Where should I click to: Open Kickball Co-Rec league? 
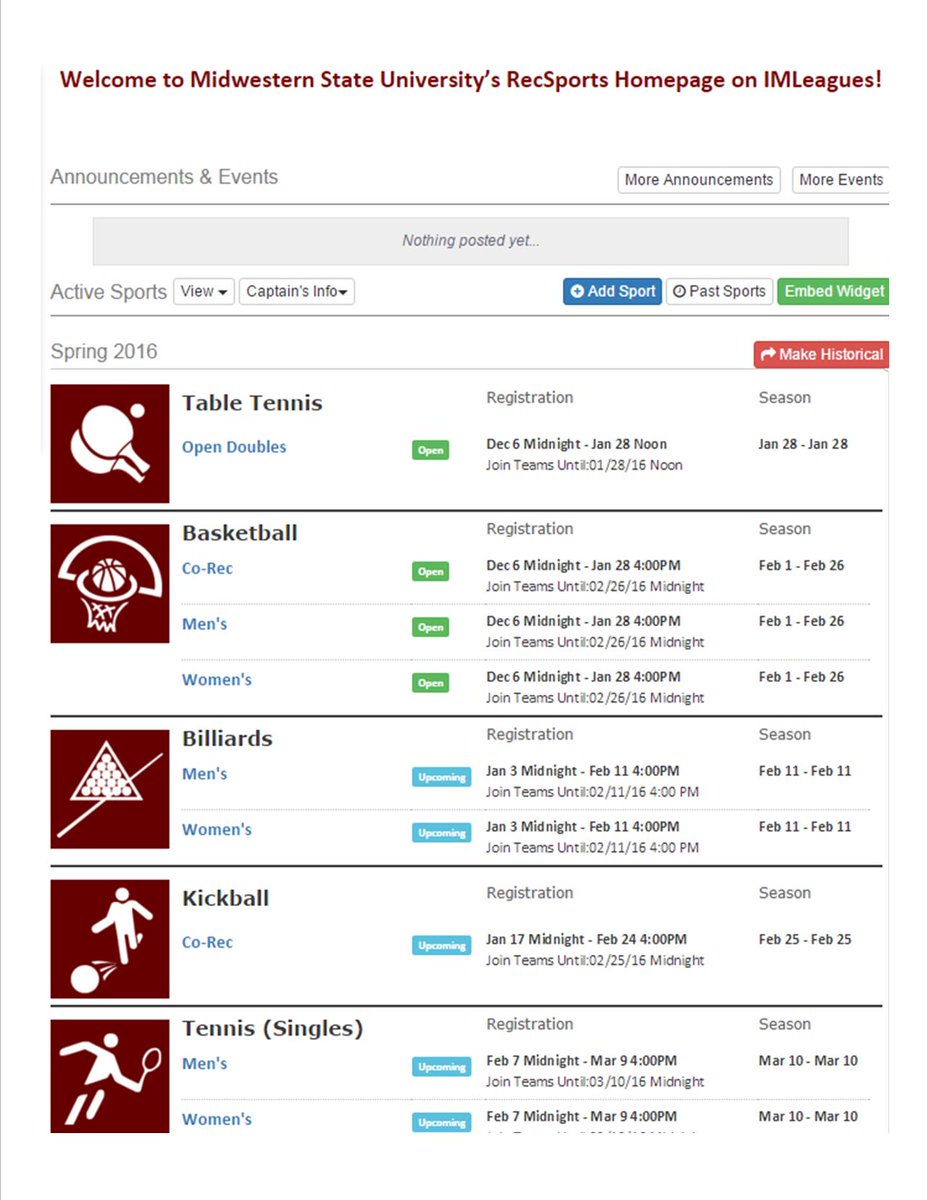point(207,942)
